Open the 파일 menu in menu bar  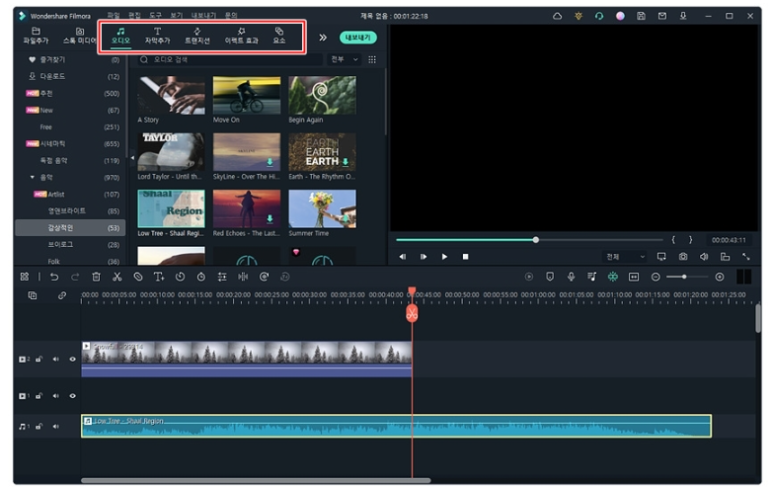(x=113, y=16)
